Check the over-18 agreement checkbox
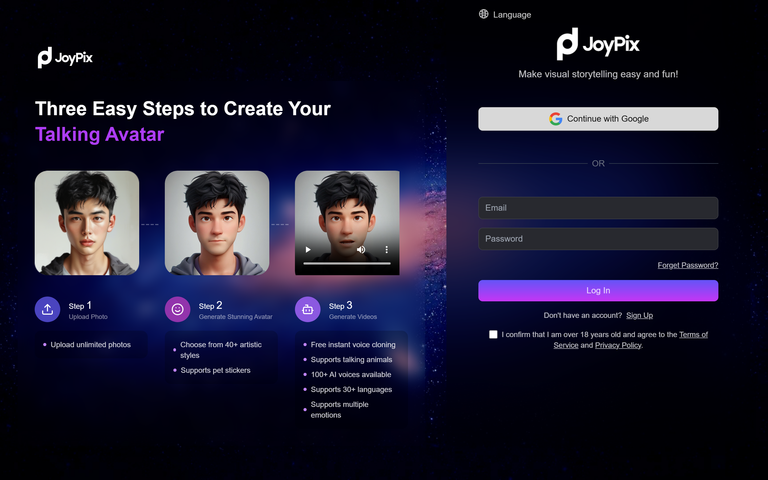768x480 pixels. pyautogui.click(x=493, y=335)
